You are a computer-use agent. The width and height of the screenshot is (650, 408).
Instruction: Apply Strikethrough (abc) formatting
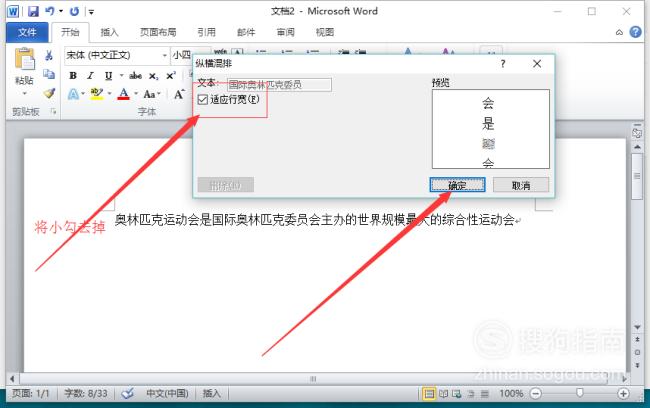coord(135,76)
